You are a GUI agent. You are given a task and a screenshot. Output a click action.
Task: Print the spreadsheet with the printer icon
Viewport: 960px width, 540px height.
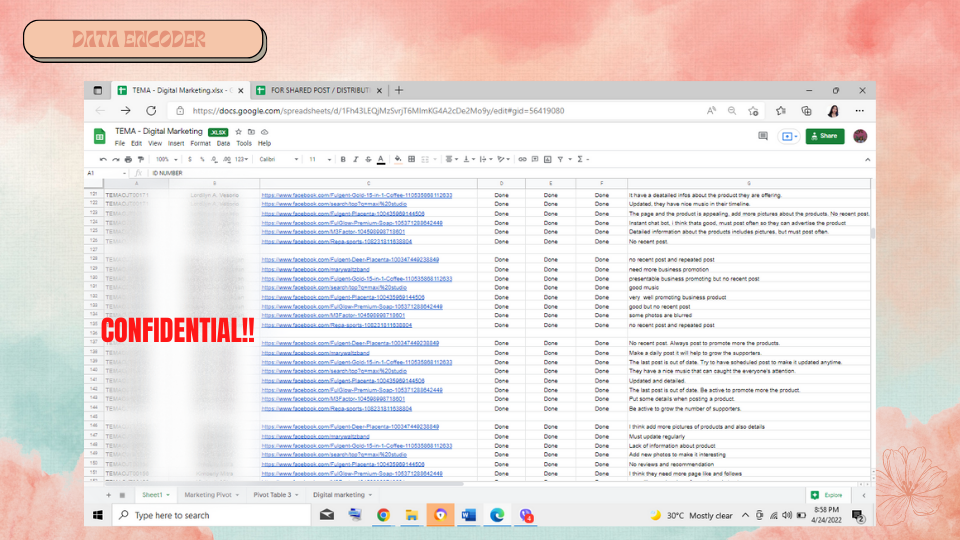tap(128, 159)
